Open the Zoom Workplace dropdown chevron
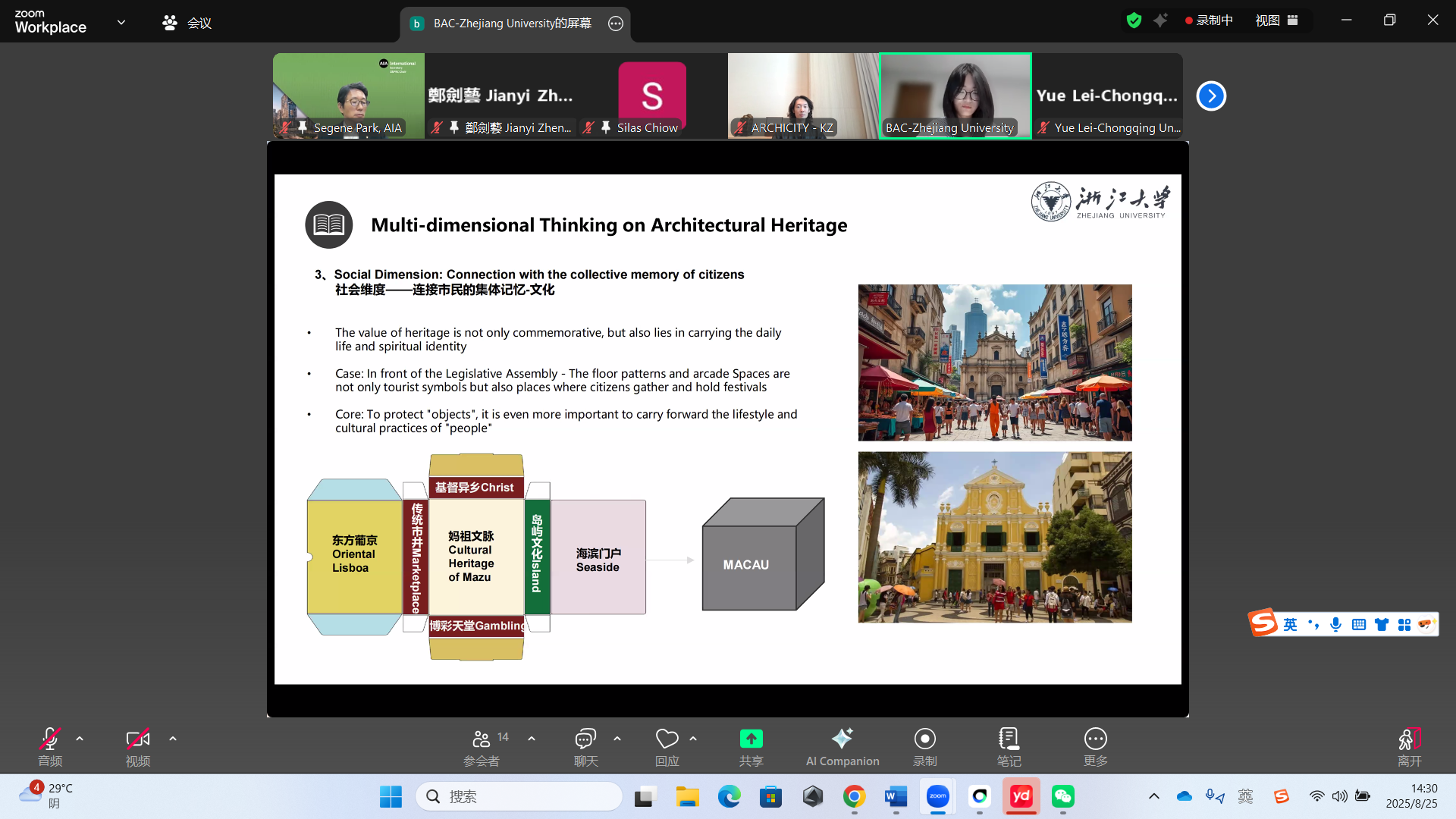 pos(121,22)
